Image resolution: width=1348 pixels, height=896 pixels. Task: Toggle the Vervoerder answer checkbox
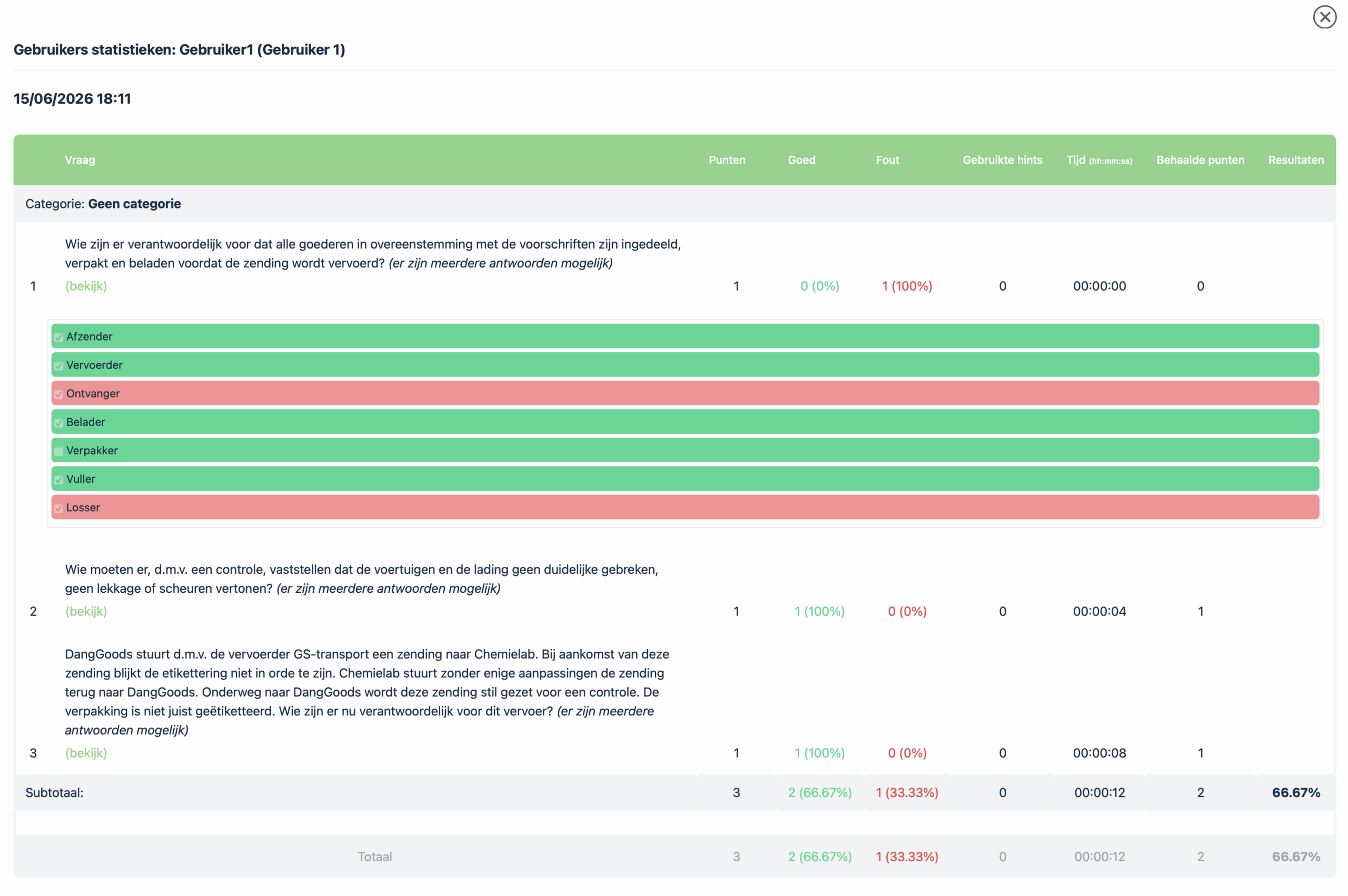point(58,366)
